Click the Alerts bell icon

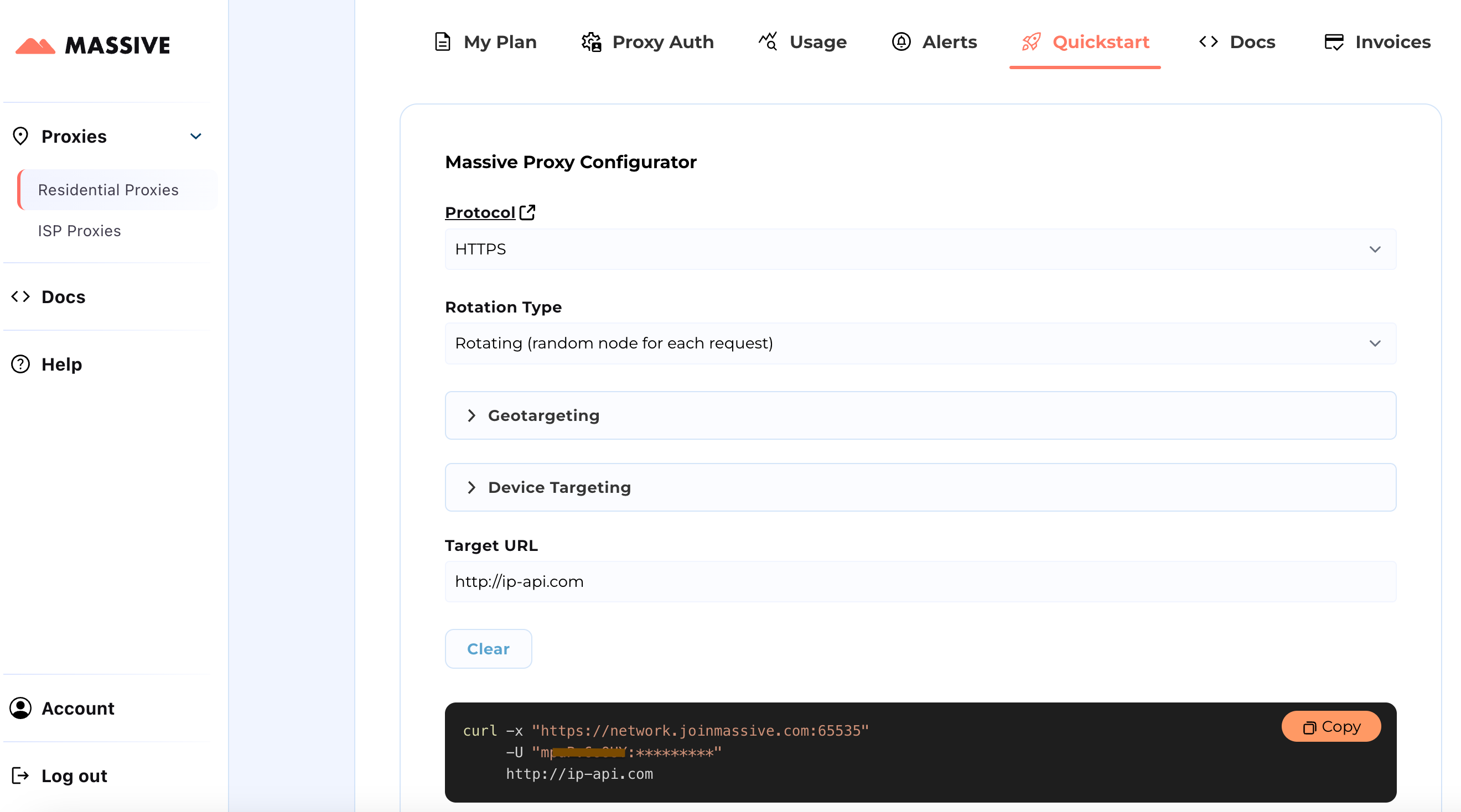[x=901, y=42]
